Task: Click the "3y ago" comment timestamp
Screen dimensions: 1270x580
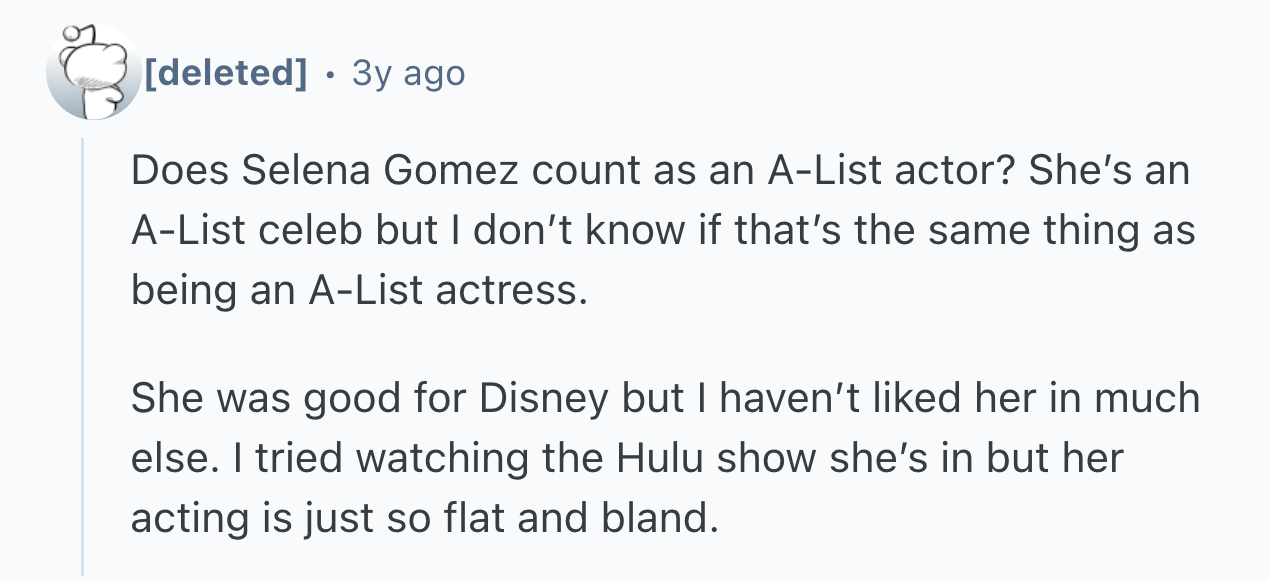Action: tap(407, 73)
